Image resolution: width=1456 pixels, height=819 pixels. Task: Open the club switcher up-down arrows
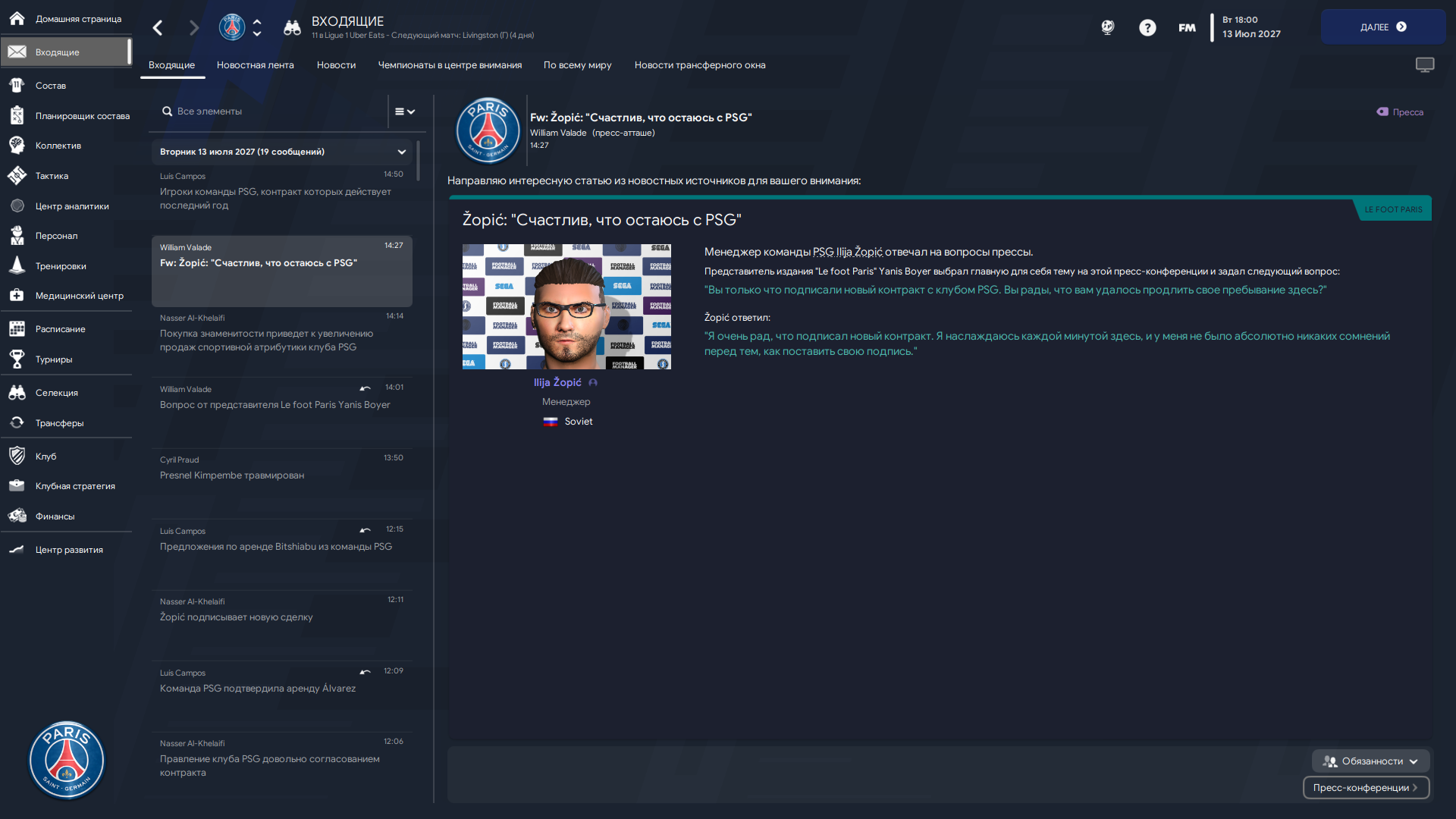(x=257, y=28)
